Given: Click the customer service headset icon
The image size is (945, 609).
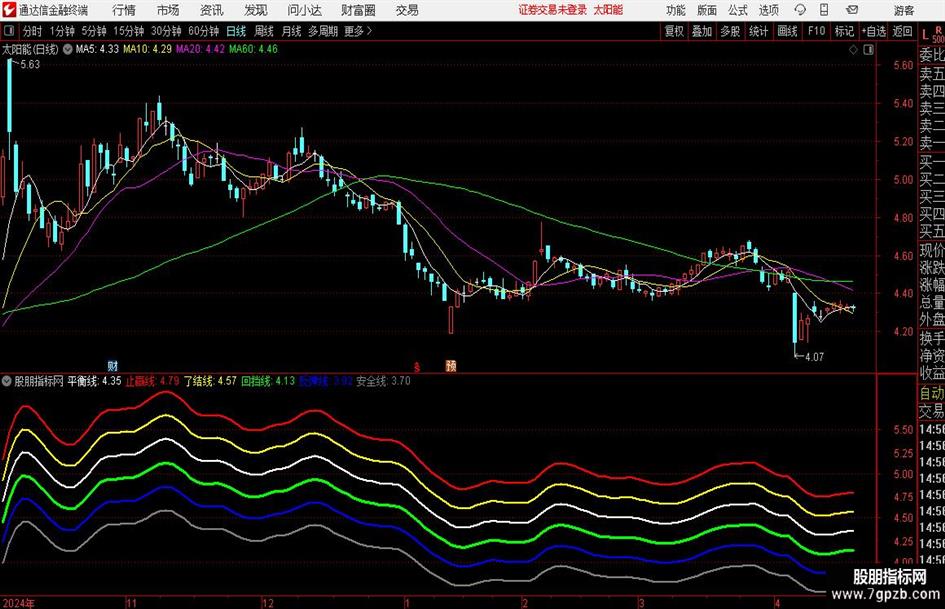Looking at the screenshot, I should [x=800, y=10].
